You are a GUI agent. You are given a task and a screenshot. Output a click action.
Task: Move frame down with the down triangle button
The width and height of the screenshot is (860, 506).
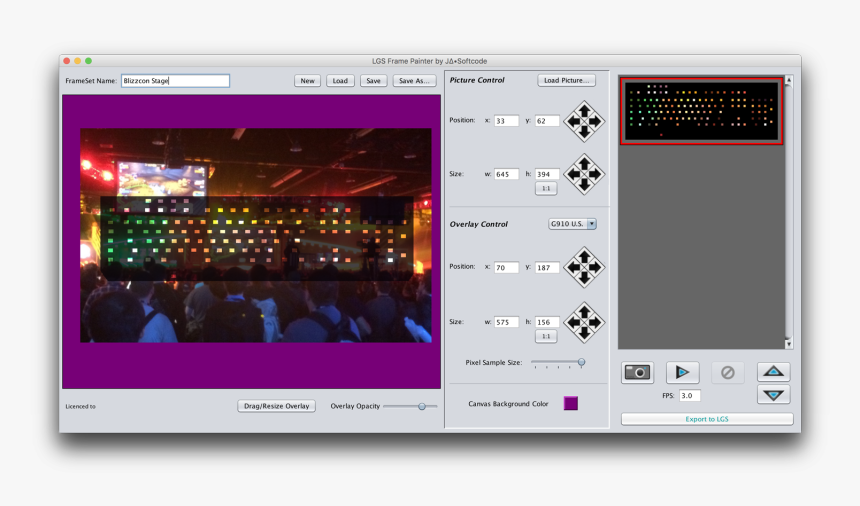click(x=773, y=394)
